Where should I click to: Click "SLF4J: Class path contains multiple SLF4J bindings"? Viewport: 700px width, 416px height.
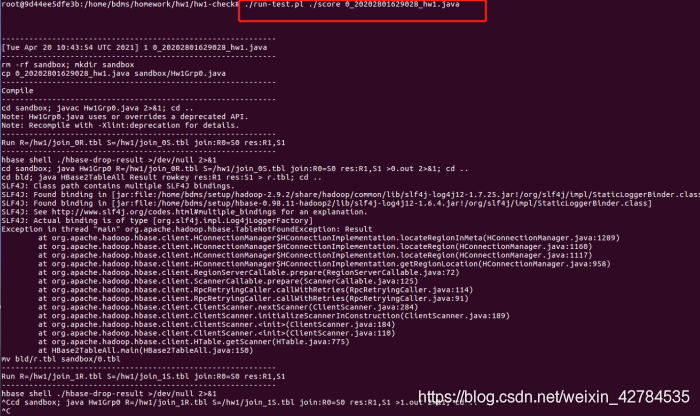point(118,186)
